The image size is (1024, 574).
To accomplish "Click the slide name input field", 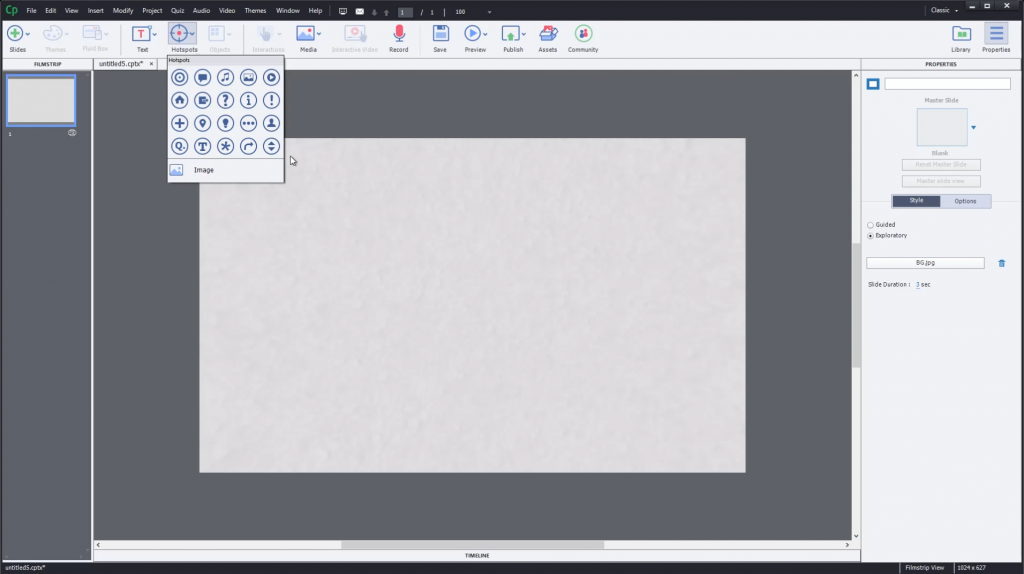I will pos(947,84).
